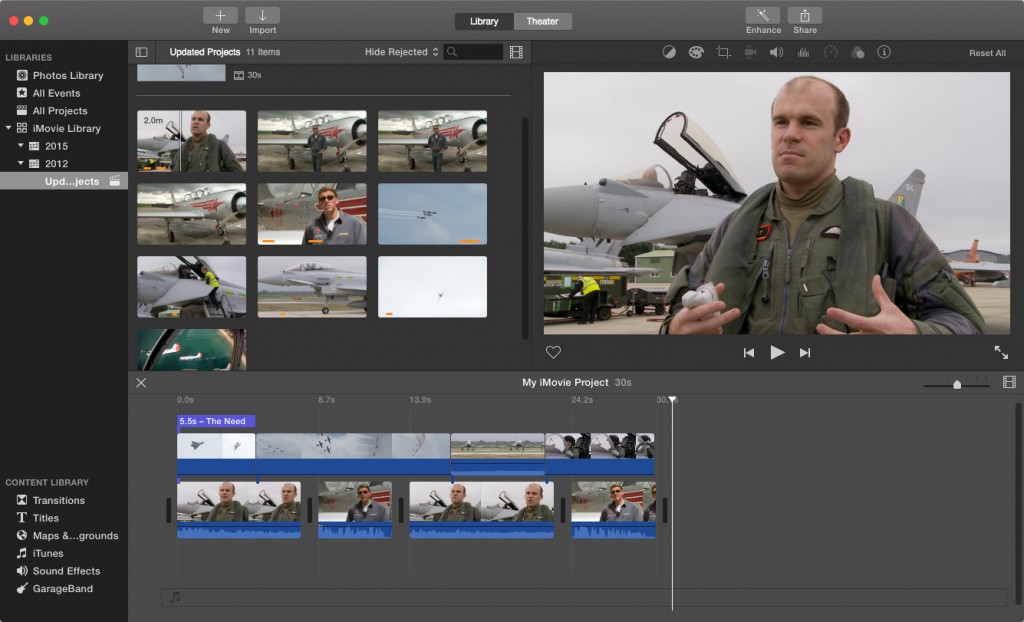Image resolution: width=1024 pixels, height=622 pixels.
Task: Click Reset All adjustments button
Action: [x=987, y=53]
